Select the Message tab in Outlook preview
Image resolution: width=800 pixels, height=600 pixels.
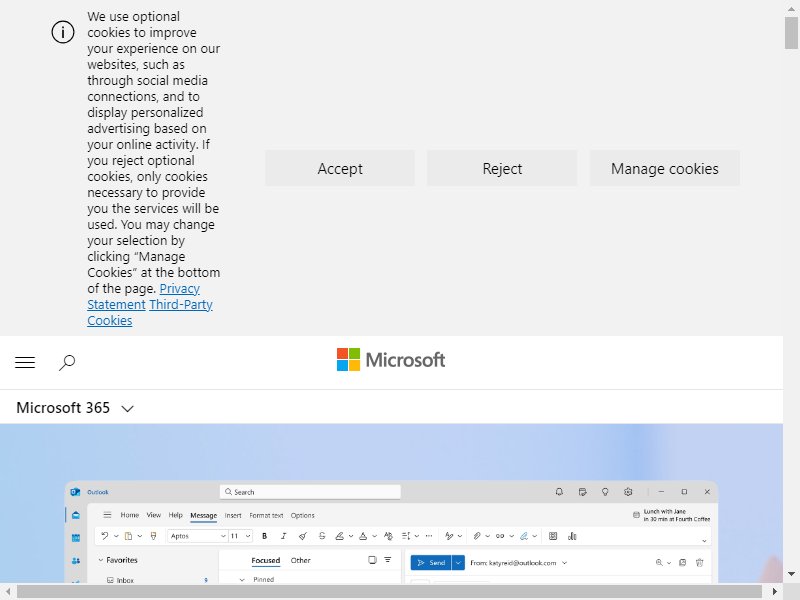[x=204, y=515]
